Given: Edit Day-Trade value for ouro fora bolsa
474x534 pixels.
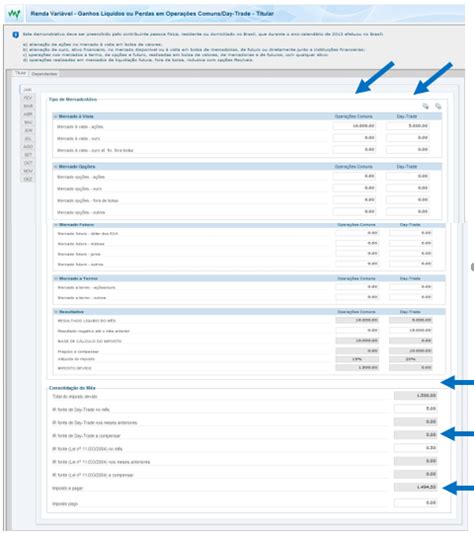Looking at the screenshot, I should [x=407, y=150].
